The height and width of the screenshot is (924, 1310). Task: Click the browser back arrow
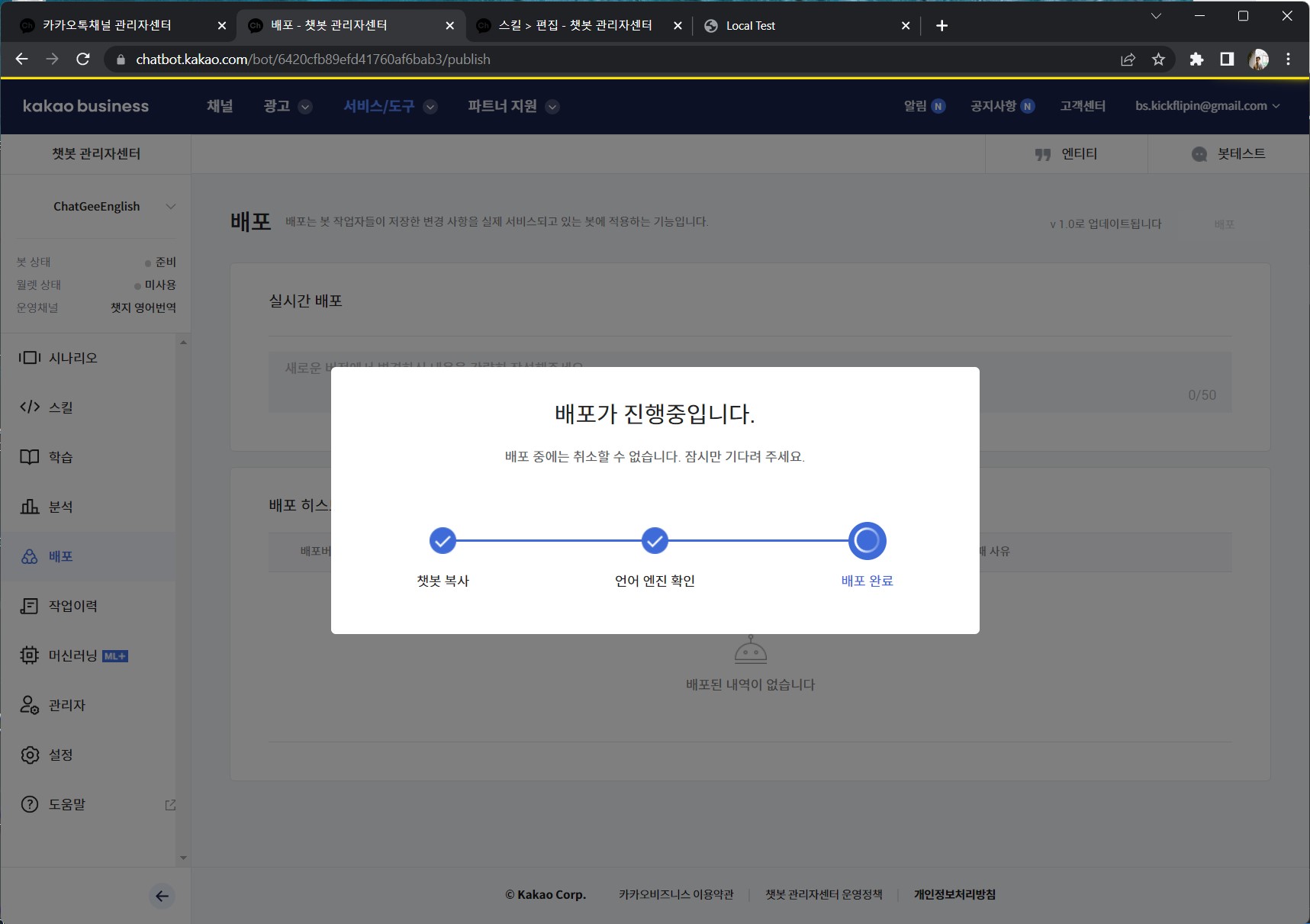[x=22, y=59]
